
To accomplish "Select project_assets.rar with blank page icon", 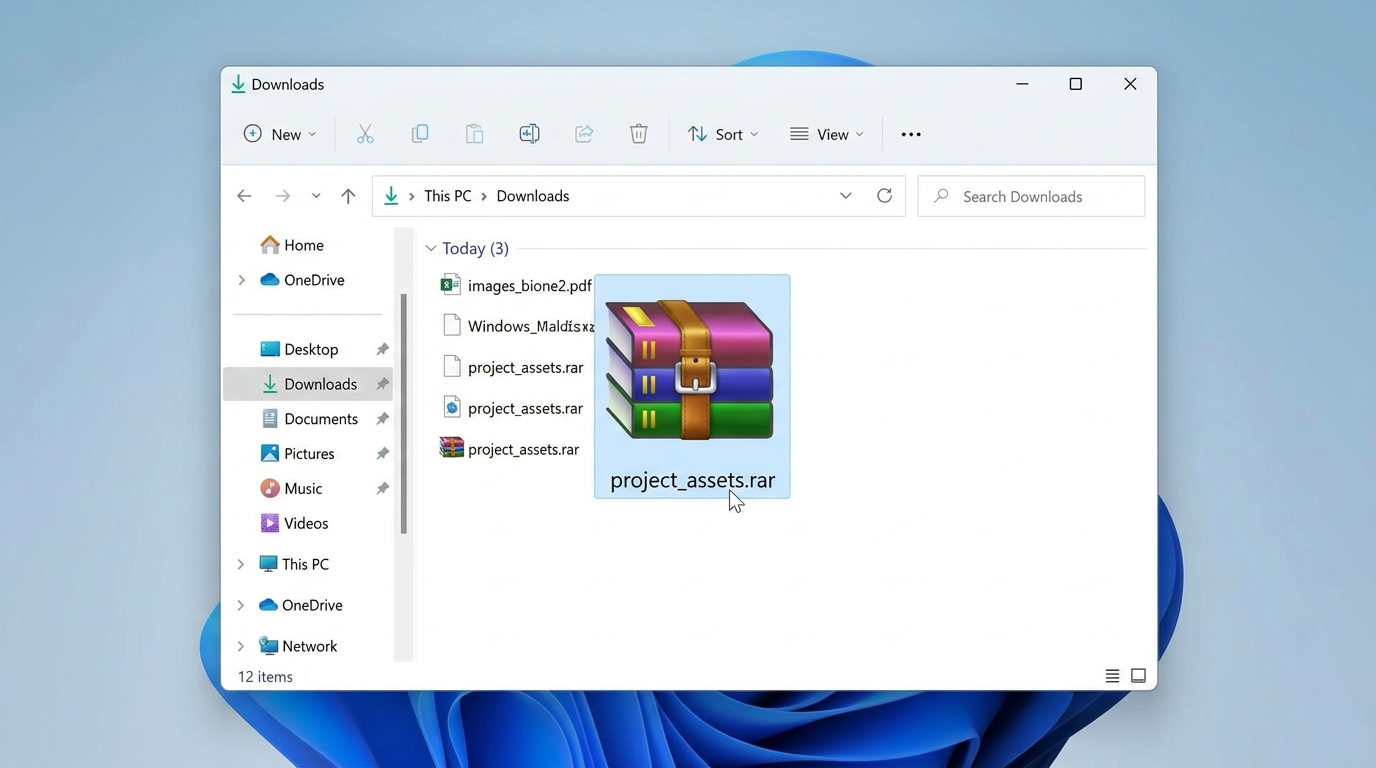I will point(512,367).
